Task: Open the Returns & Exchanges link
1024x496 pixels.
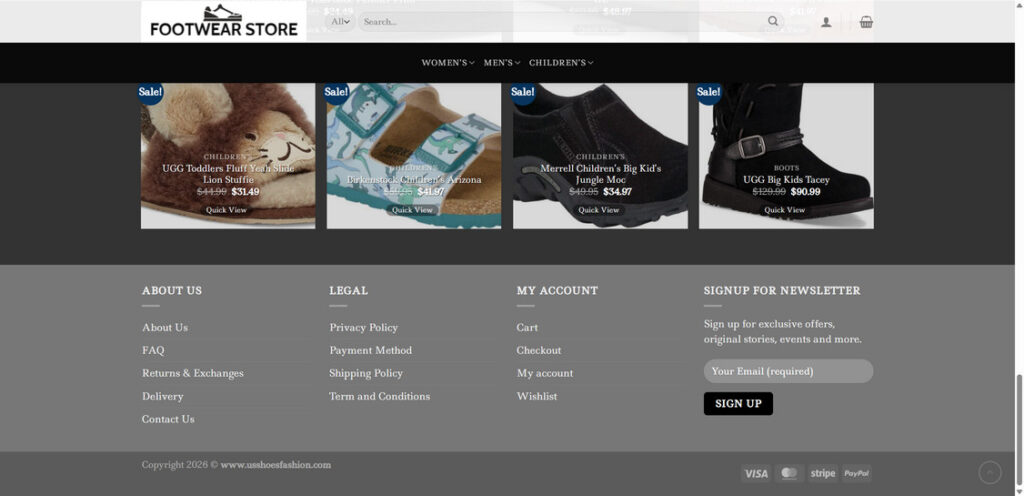Action: tap(193, 373)
